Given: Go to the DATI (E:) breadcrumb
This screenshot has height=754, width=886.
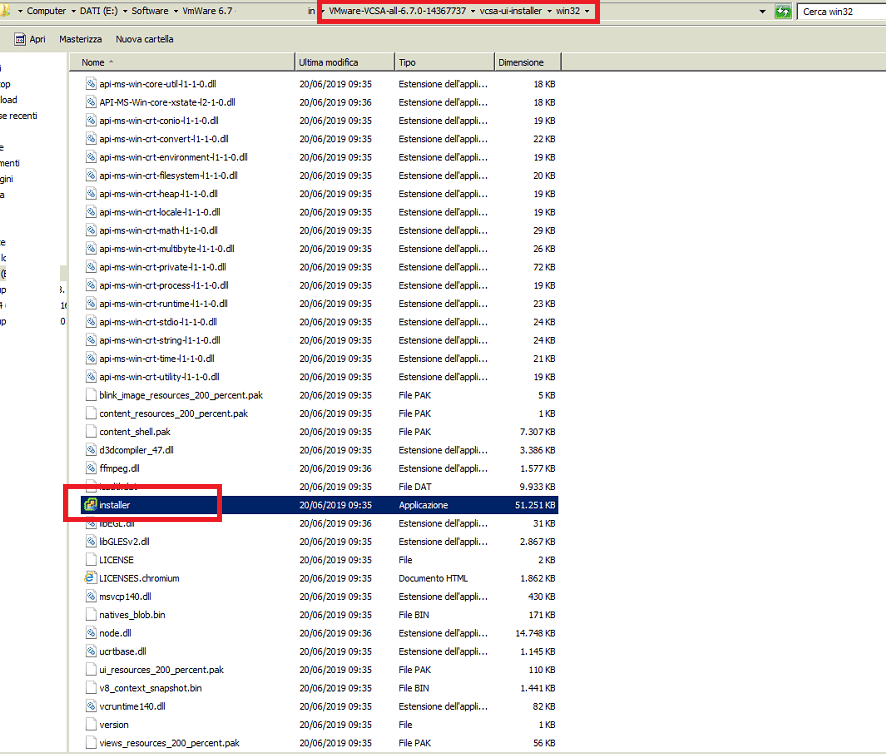Looking at the screenshot, I should (x=99, y=11).
